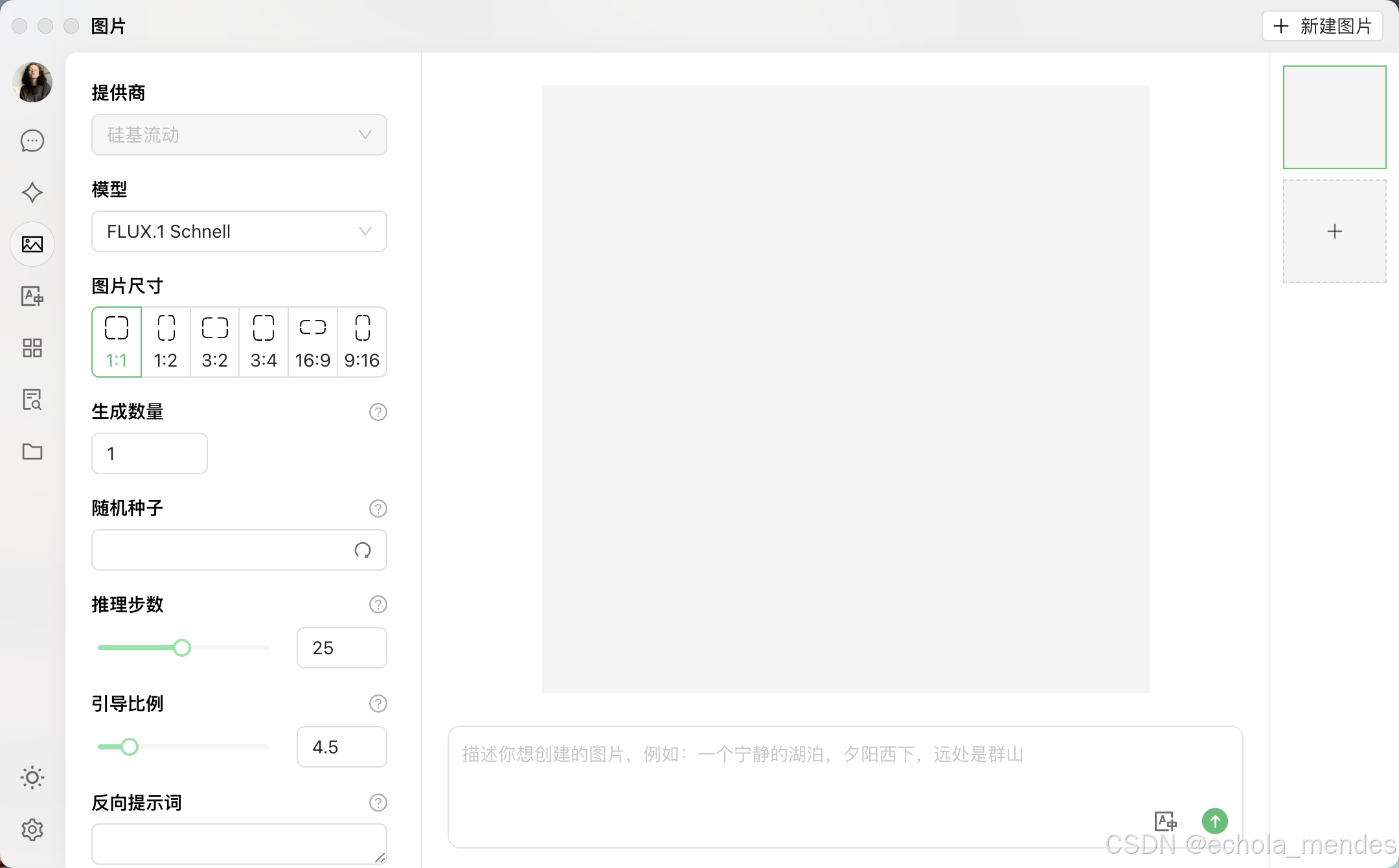This screenshot has width=1399, height=868.
Task: Click the green send arrow button
Action: (1214, 821)
